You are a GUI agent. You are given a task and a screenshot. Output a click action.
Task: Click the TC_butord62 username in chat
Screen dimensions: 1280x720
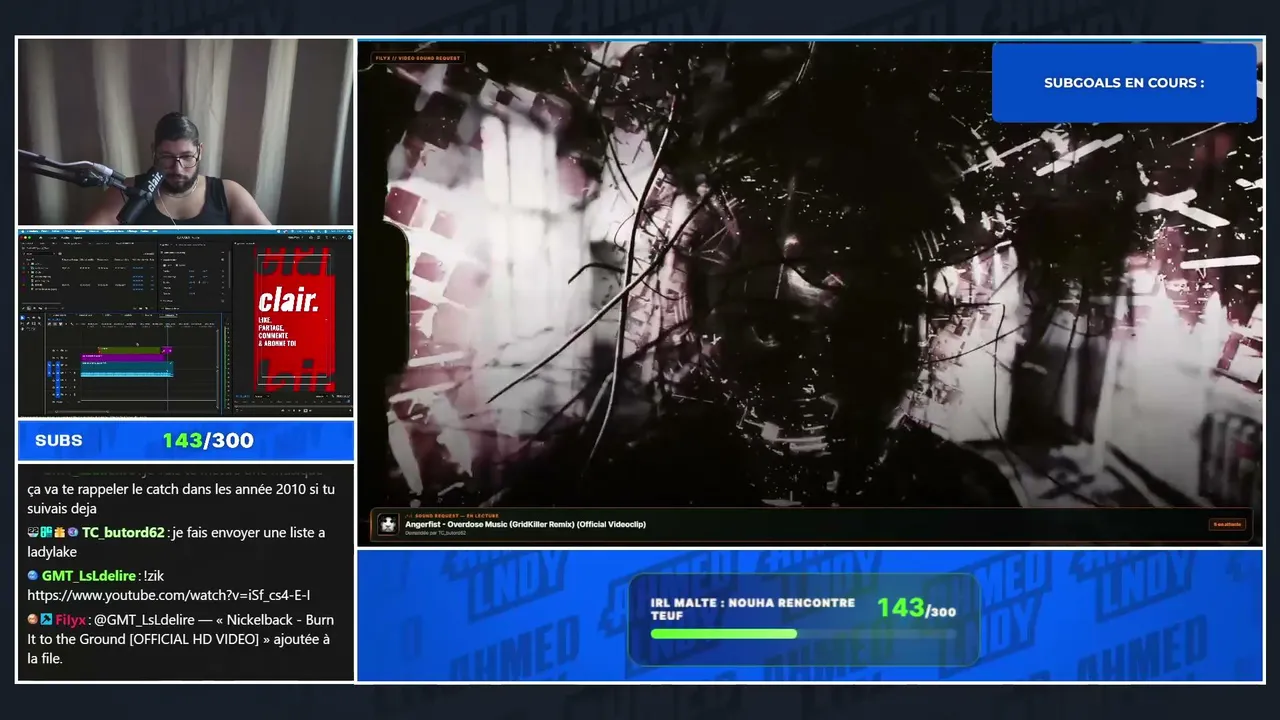click(123, 533)
